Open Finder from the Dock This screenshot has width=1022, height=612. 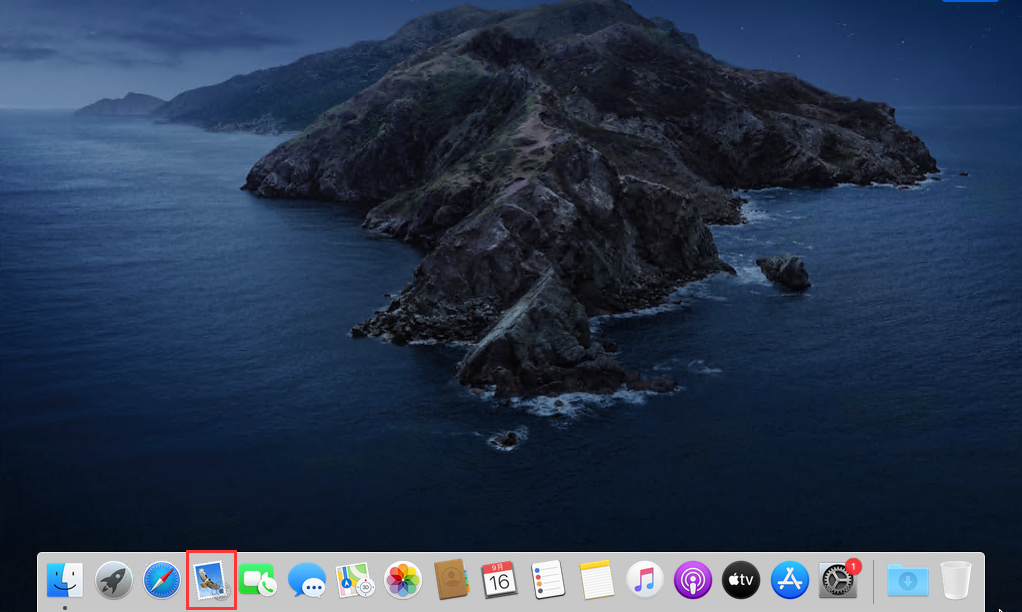(x=65, y=579)
